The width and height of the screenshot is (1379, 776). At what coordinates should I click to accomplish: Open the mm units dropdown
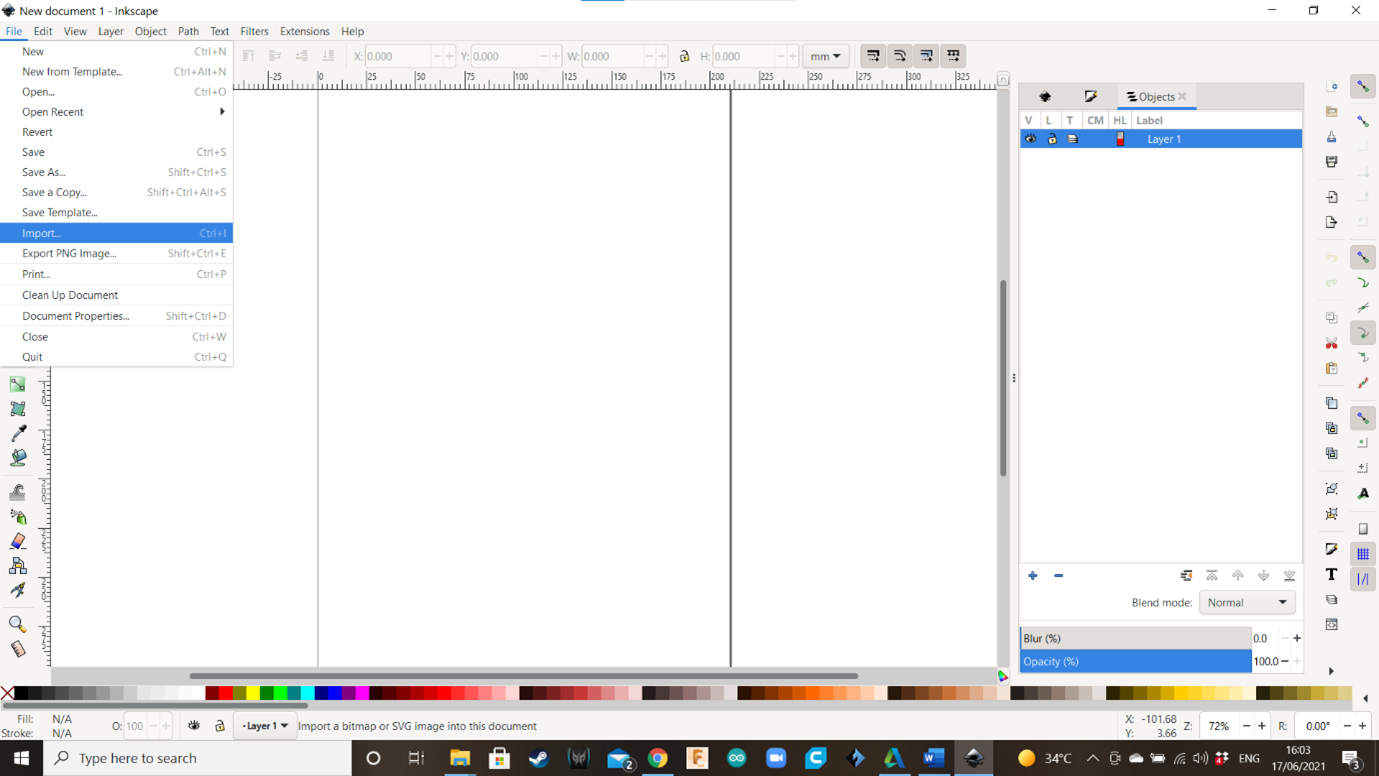coord(826,57)
